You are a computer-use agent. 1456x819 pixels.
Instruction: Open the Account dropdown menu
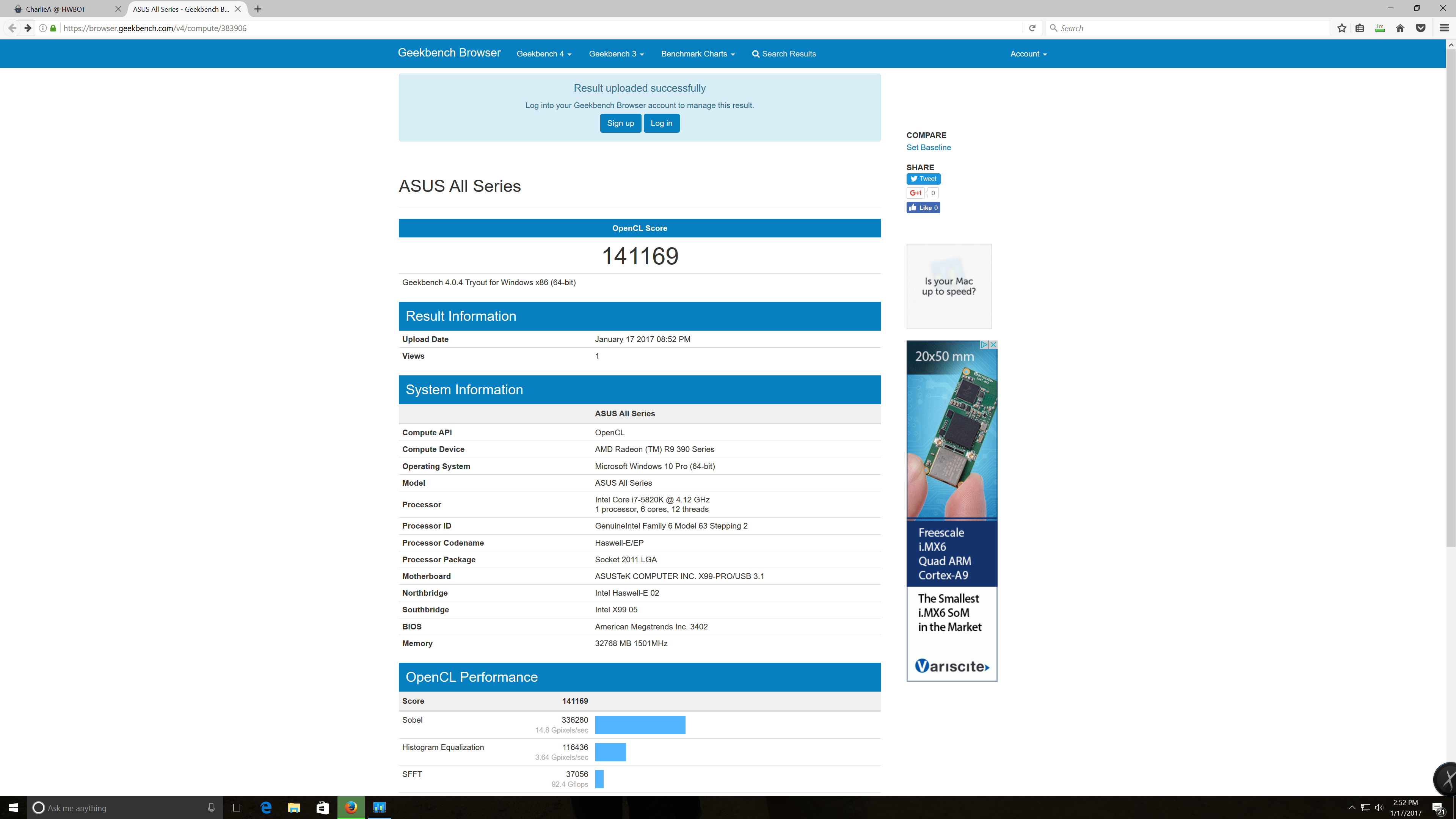1028,54
